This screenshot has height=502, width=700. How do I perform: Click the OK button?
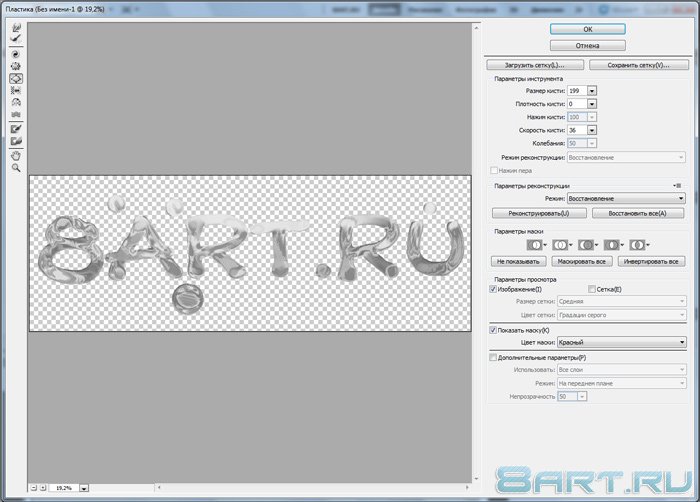pos(588,29)
